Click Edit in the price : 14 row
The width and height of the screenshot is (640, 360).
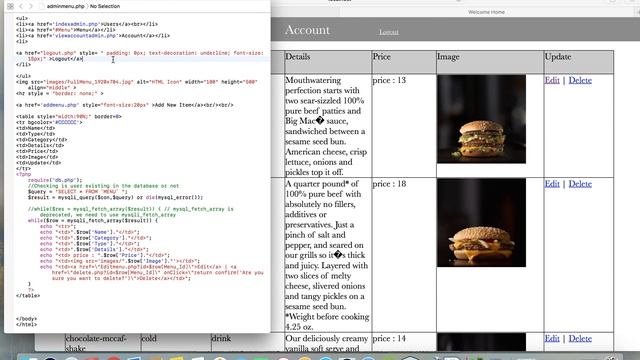[552, 338]
